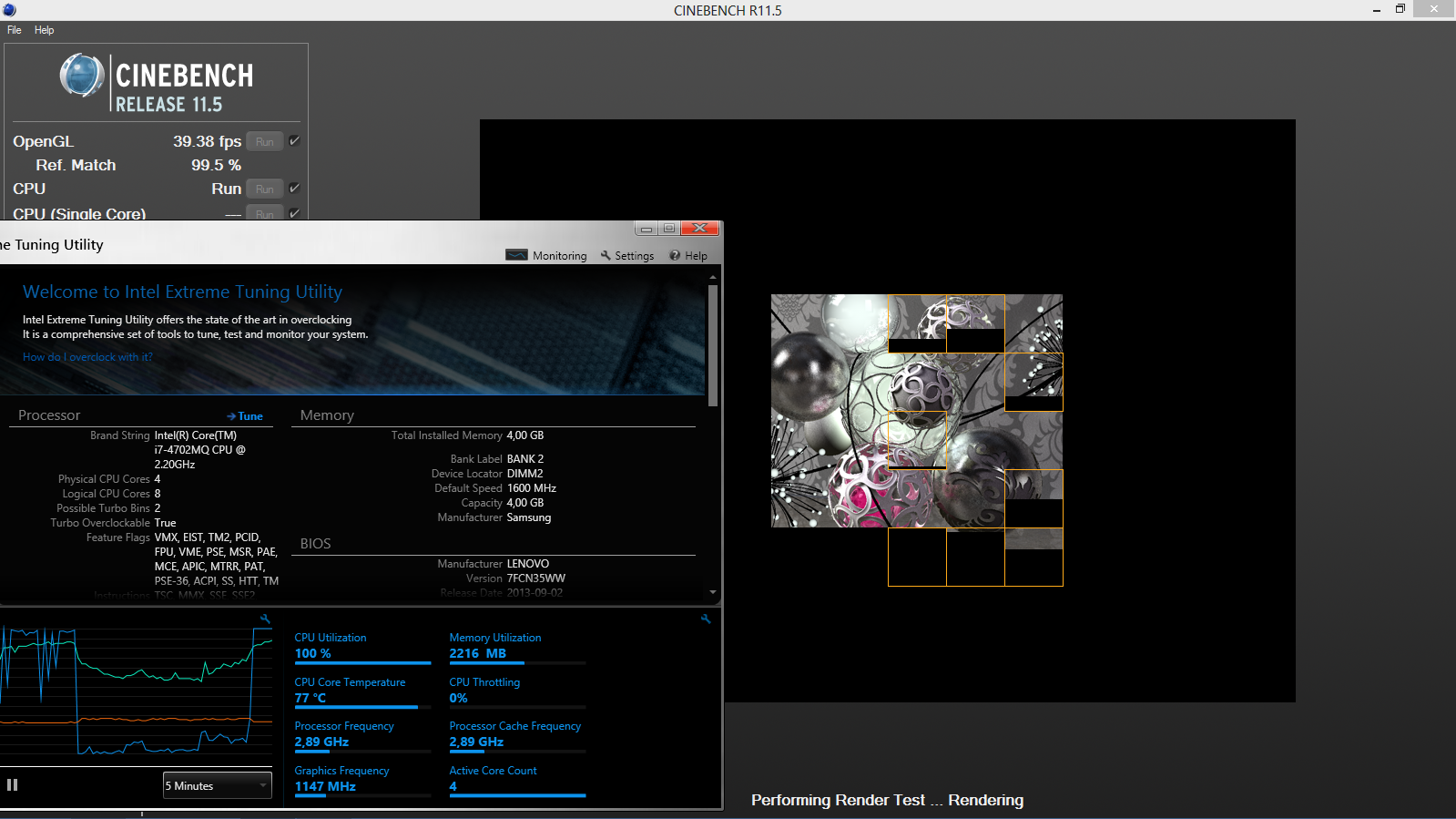Click the wrench icon above monitor stats panel

tap(706, 619)
